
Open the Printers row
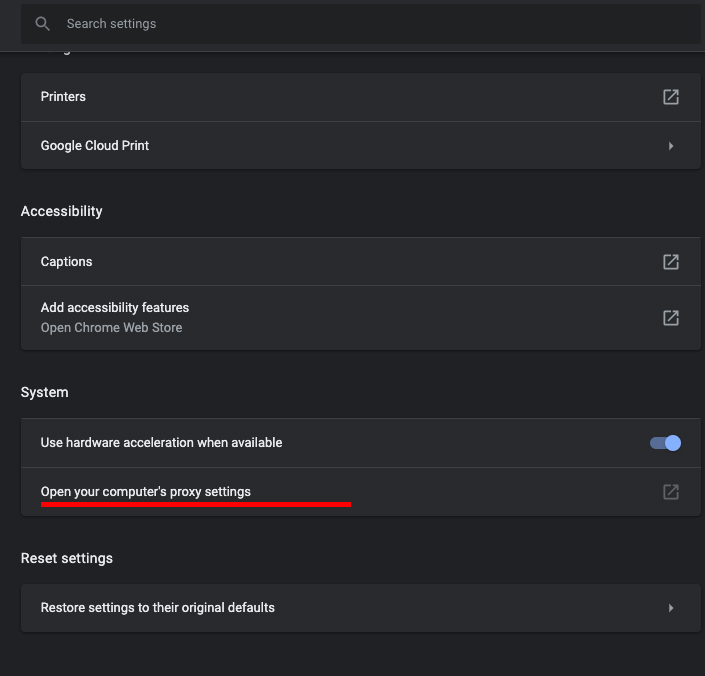click(361, 97)
